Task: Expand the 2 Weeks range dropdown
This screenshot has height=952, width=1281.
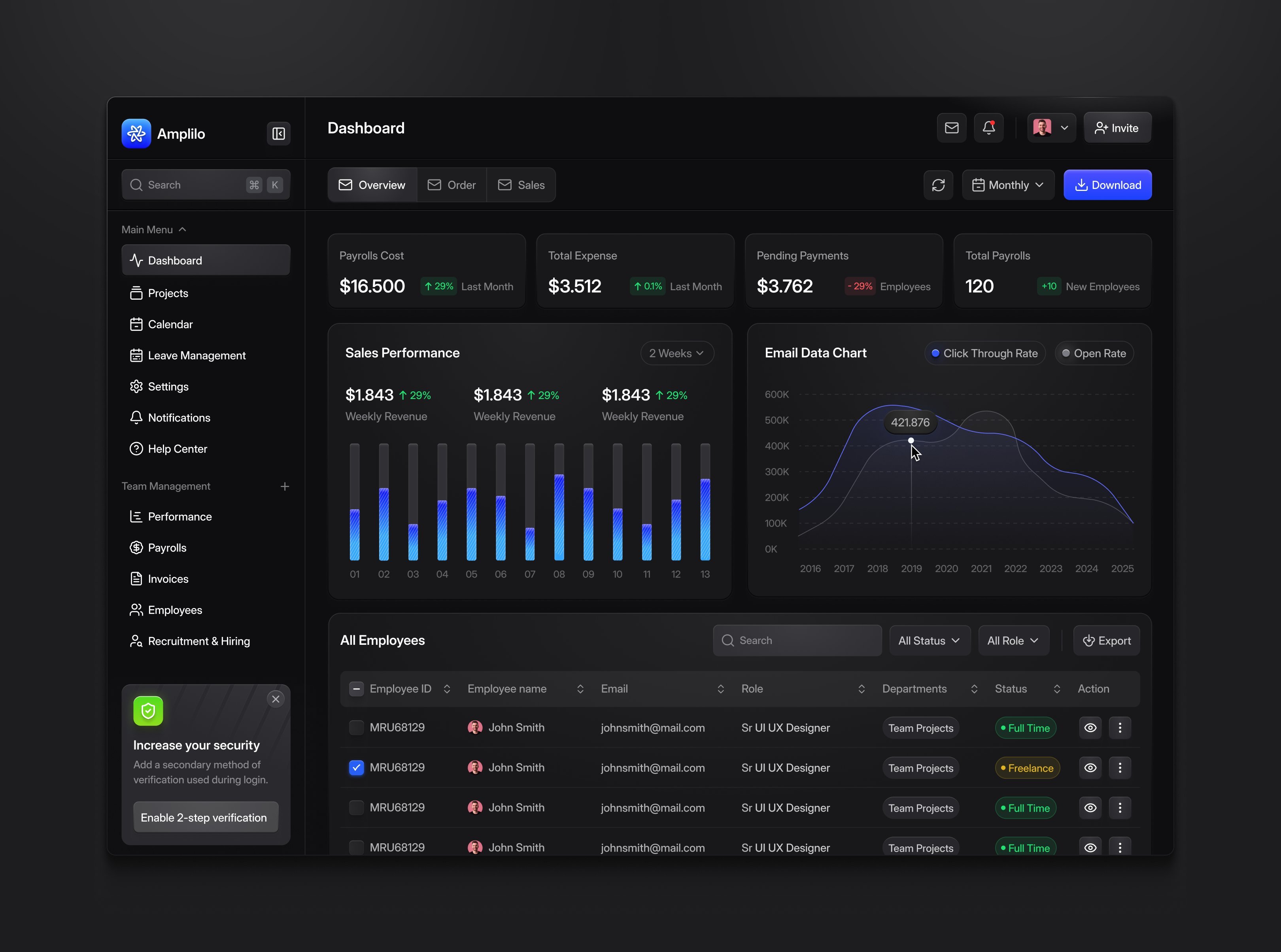Action: tap(676, 353)
